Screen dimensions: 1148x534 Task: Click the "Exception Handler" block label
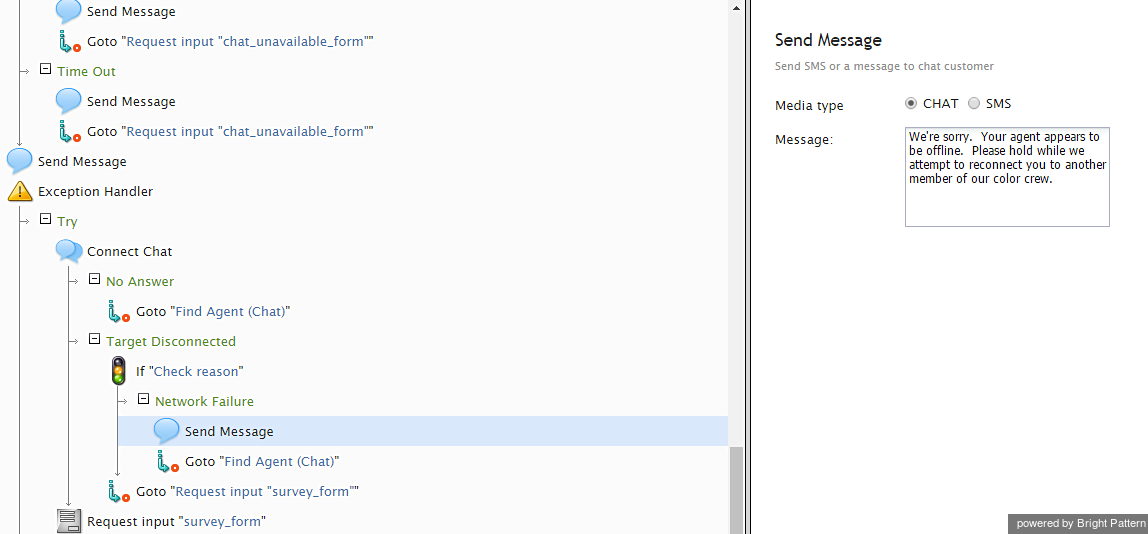[95, 192]
